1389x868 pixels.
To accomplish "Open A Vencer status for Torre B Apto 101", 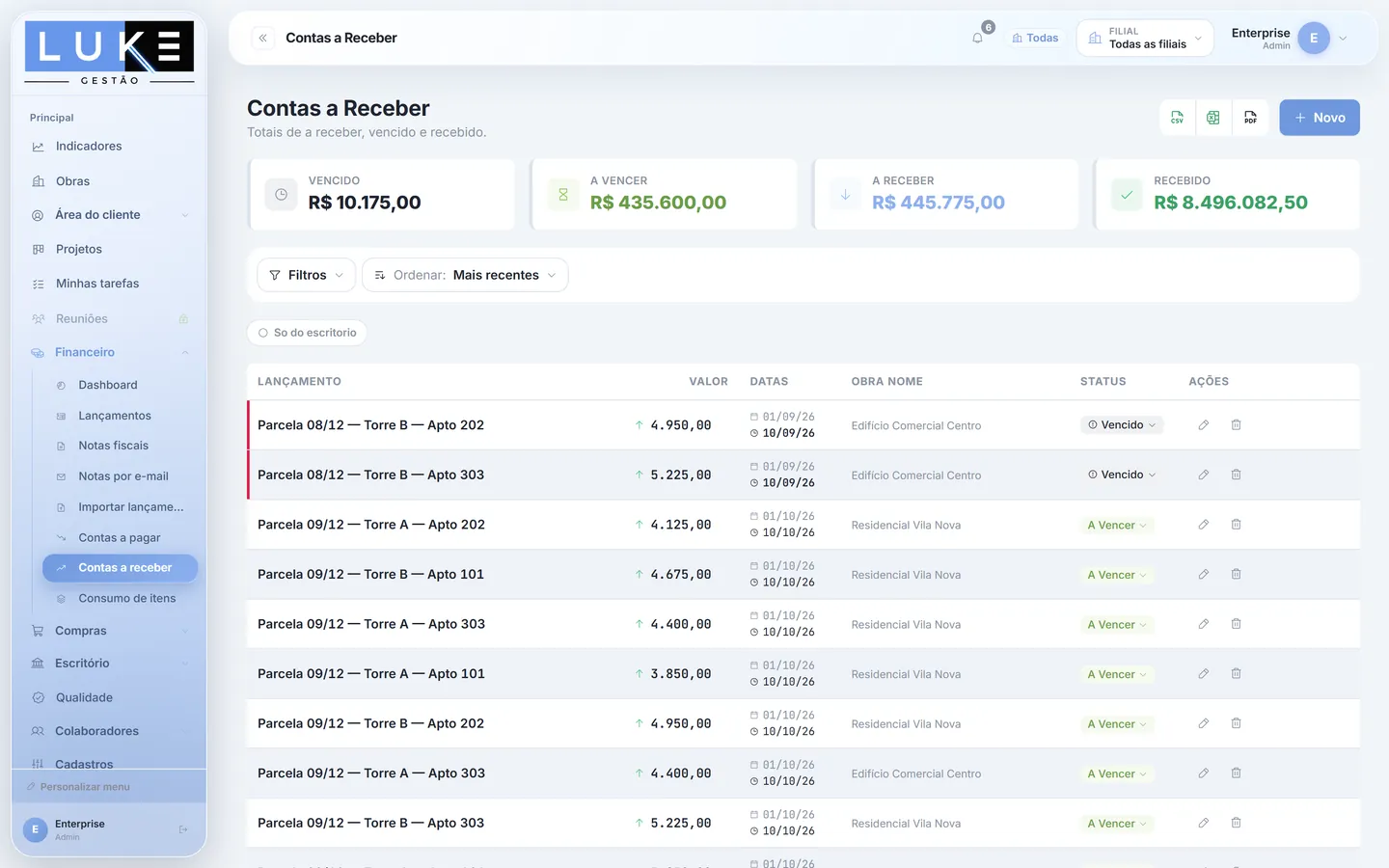I will click(x=1117, y=575).
